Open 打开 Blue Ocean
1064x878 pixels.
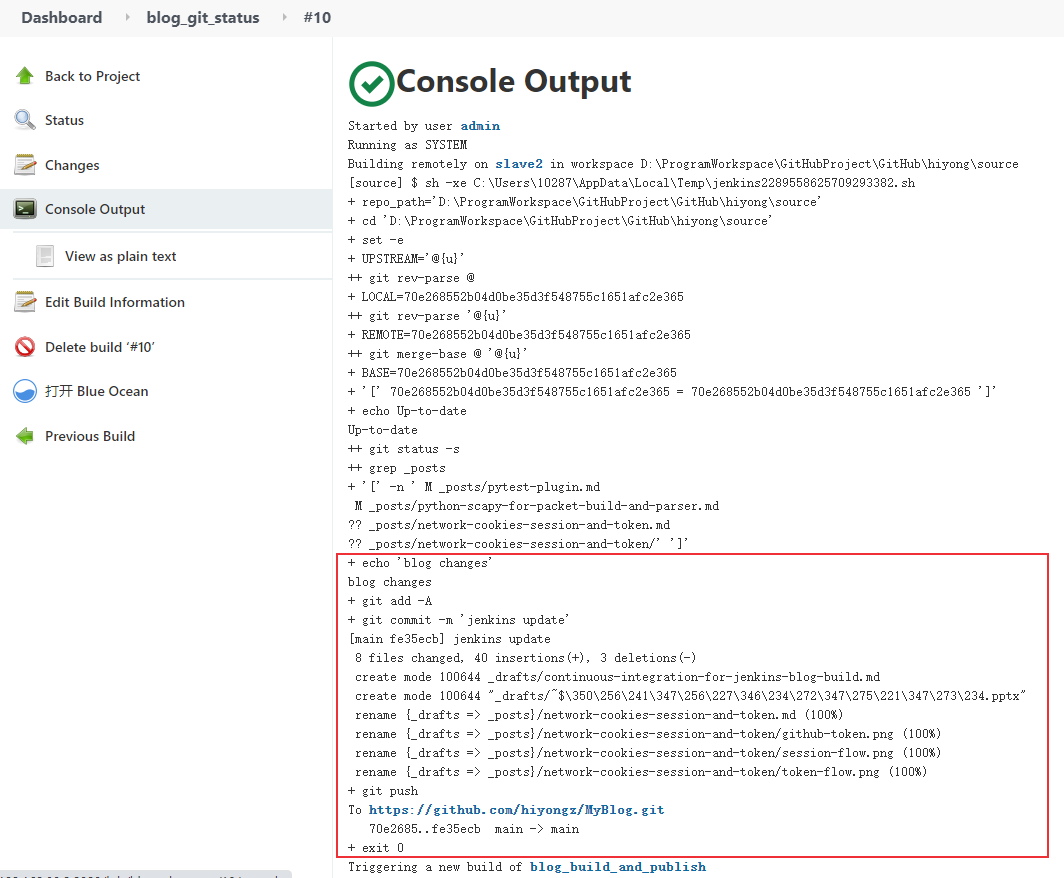[x=96, y=391]
